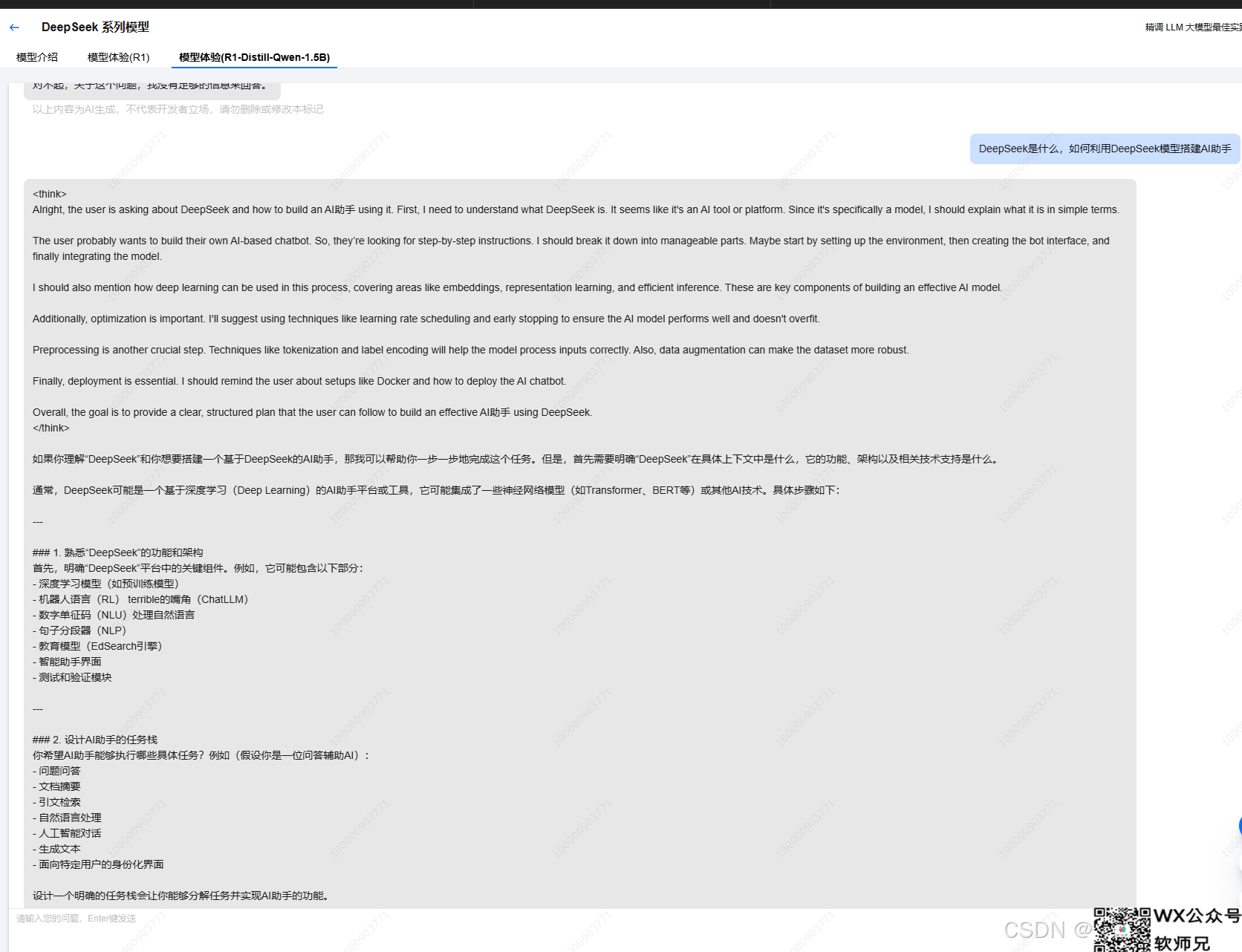Click the list item '- 自然语言处理'
1242x952 pixels.
[x=67, y=818]
